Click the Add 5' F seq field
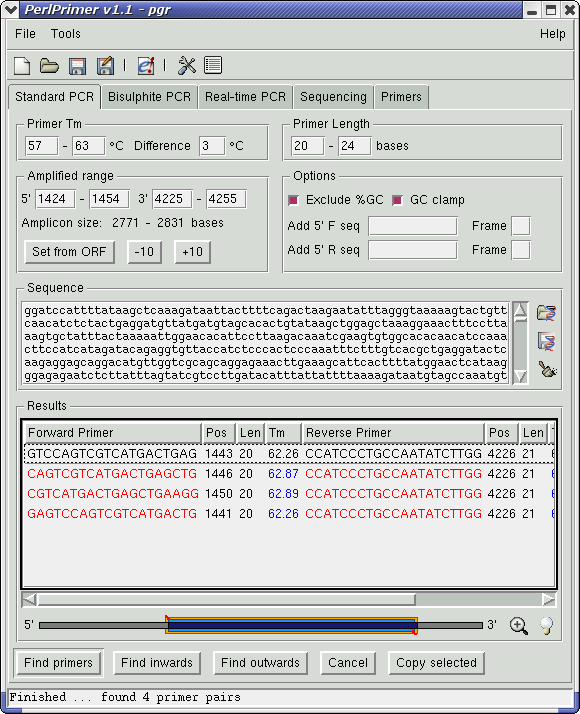Image resolution: width=580 pixels, height=714 pixels. click(413, 226)
